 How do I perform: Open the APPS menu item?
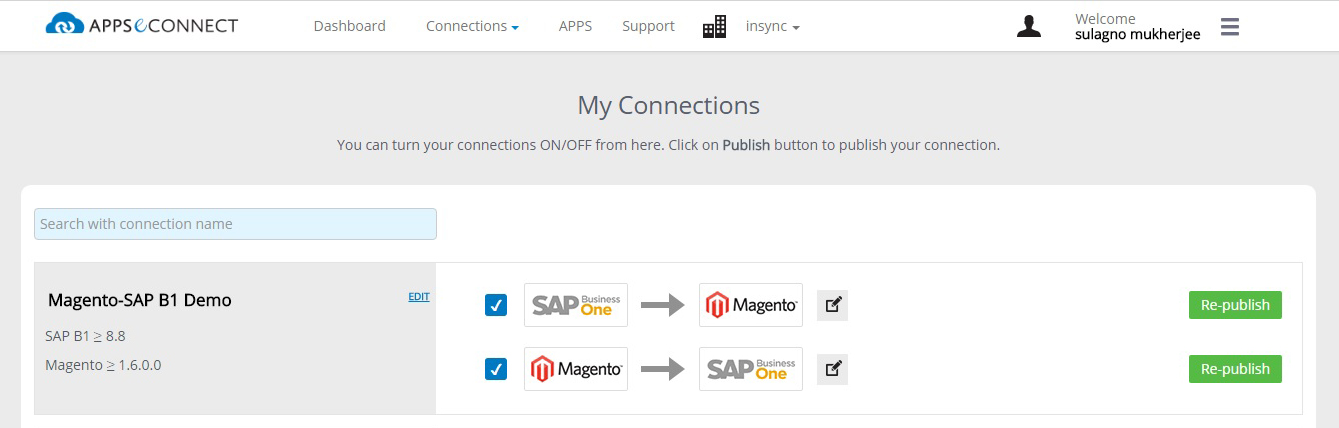tap(575, 26)
